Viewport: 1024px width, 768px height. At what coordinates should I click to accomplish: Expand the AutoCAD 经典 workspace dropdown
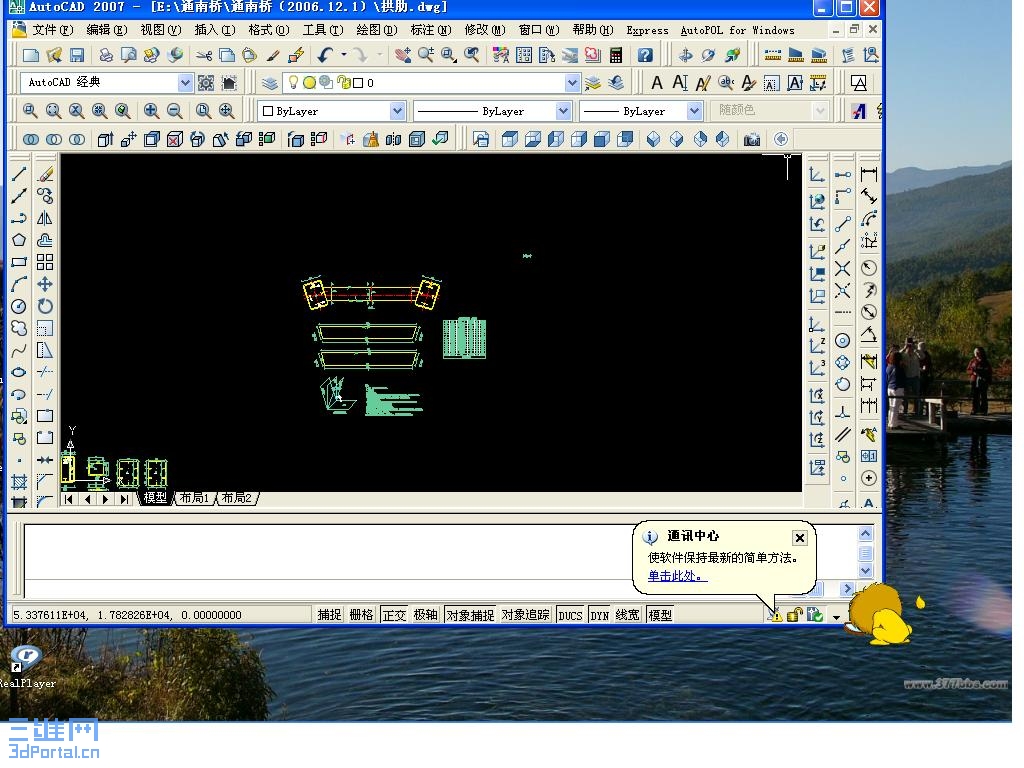[x=185, y=83]
